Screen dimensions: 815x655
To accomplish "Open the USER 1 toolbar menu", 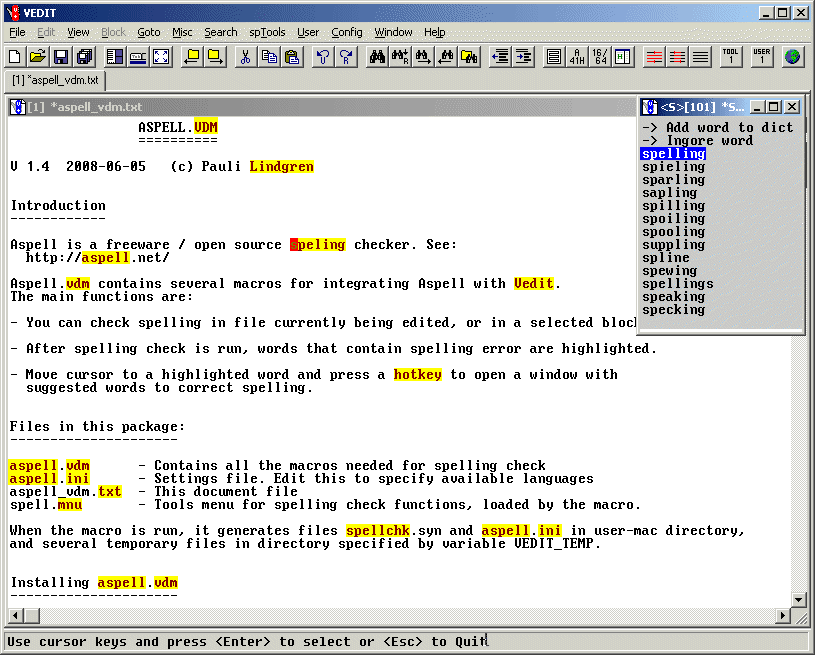I will [x=761, y=57].
